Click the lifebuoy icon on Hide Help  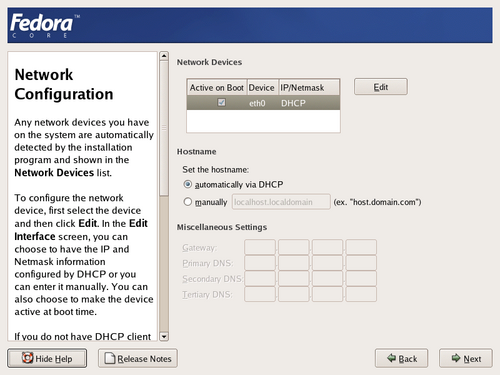coord(27,358)
